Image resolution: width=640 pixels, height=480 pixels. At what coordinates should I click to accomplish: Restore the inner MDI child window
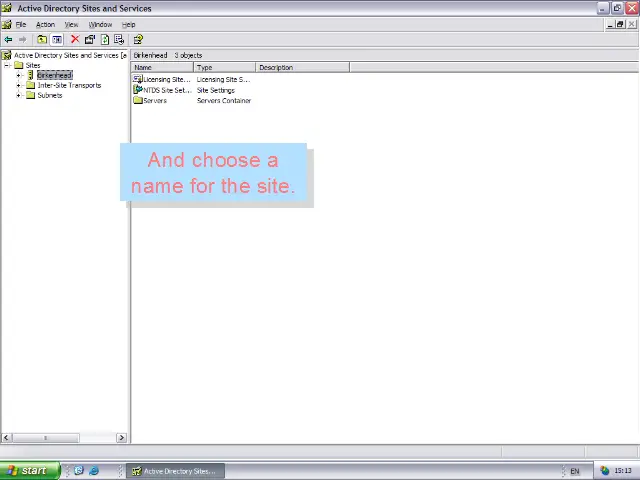click(620, 24)
